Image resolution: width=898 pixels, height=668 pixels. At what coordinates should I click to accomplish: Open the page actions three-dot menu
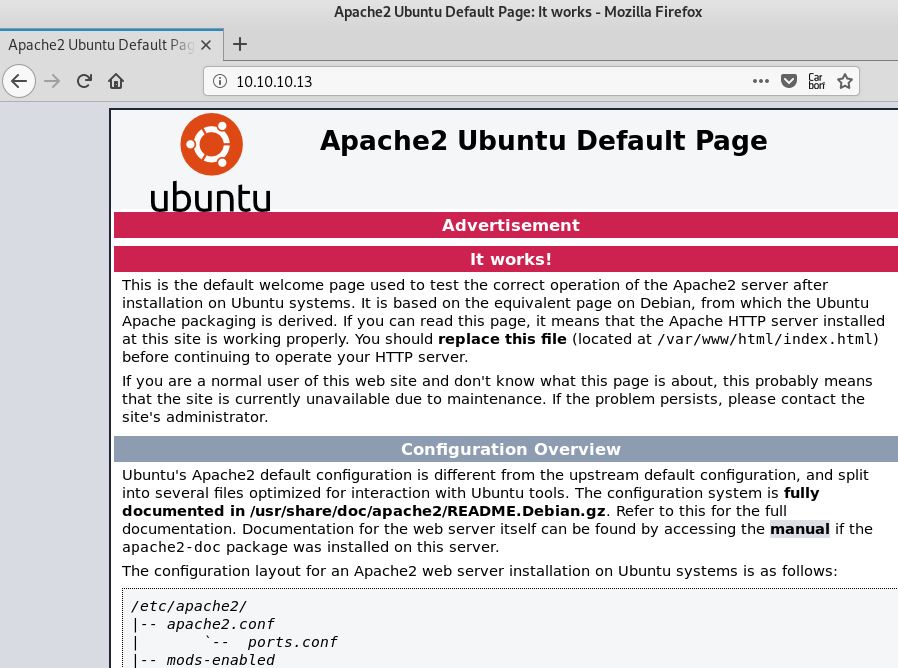(761, 81)
